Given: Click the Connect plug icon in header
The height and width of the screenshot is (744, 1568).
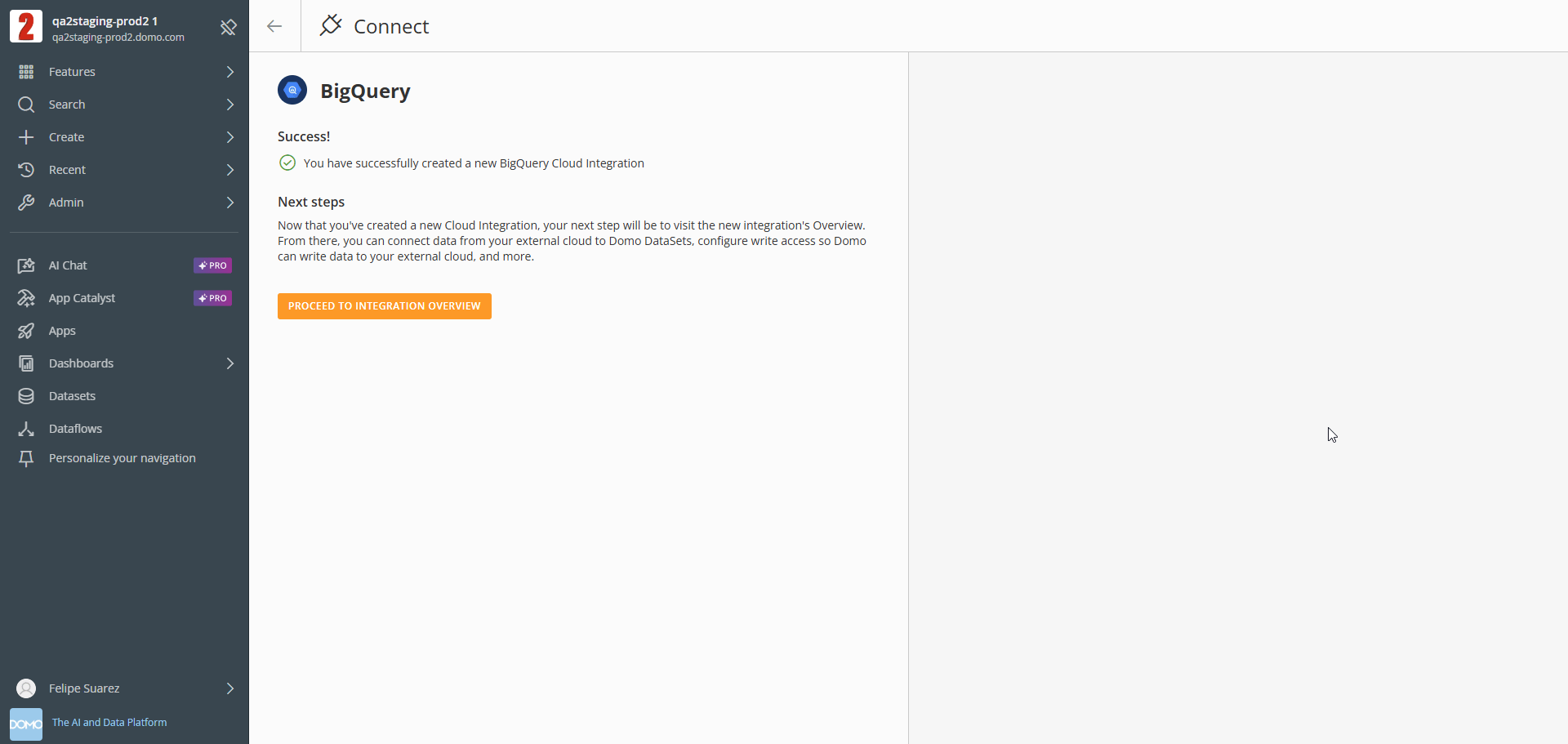Looking at the screenshot, I should coord(331,26).
